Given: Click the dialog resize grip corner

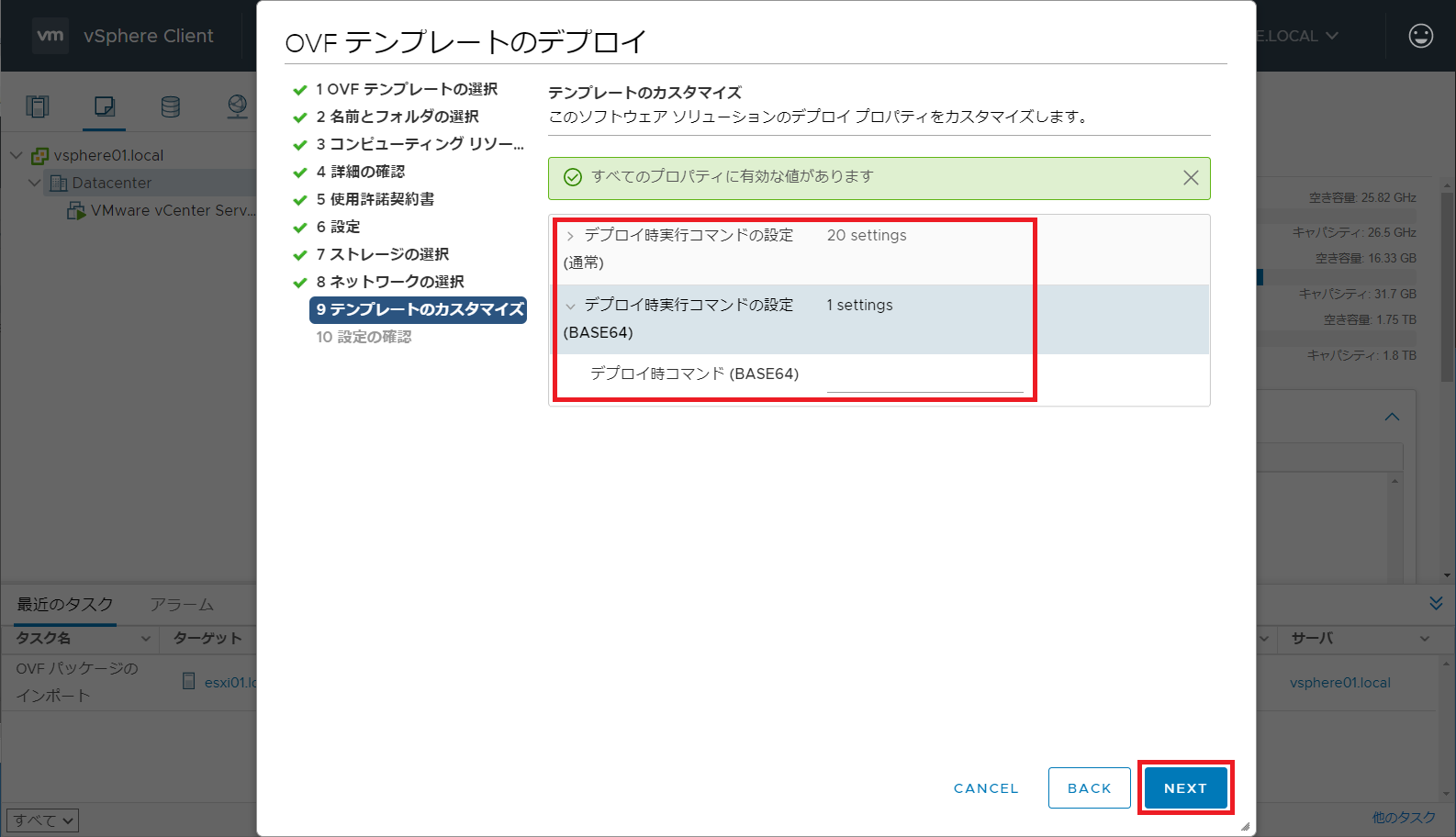Looking at the screenshot, I should coord(1245,826).
